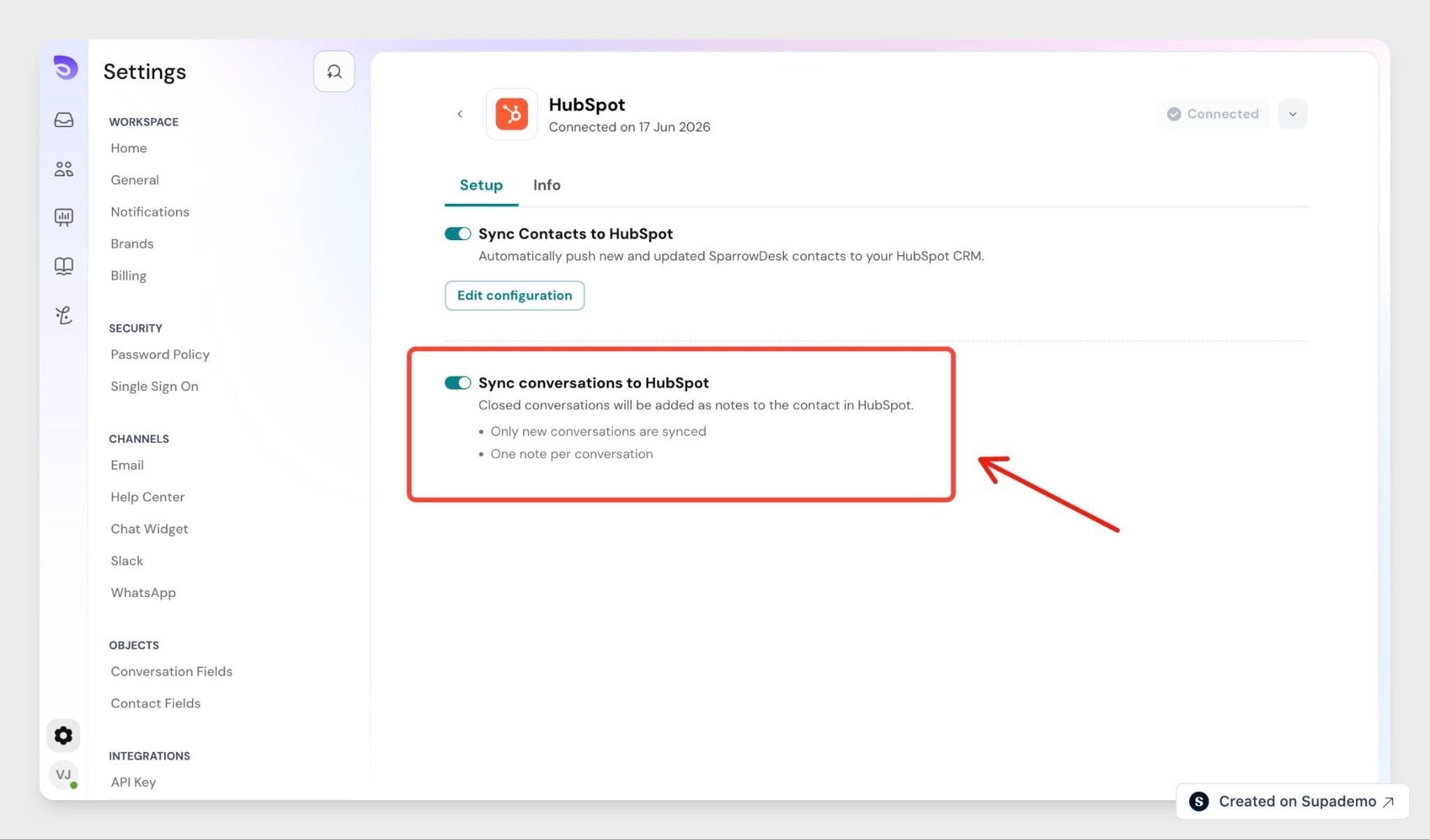Click the HubSpot title text

click(587, 105)
